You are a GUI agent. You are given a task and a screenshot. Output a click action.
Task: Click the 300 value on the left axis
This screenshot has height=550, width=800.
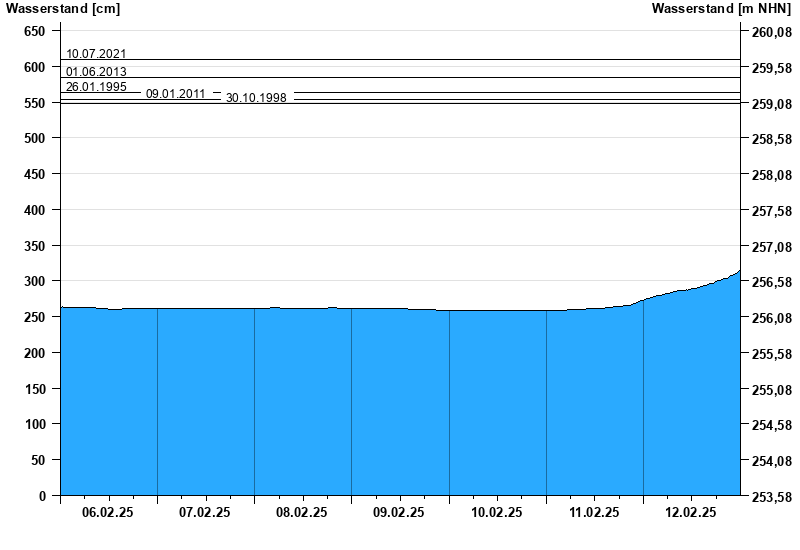tap(35, 281)
